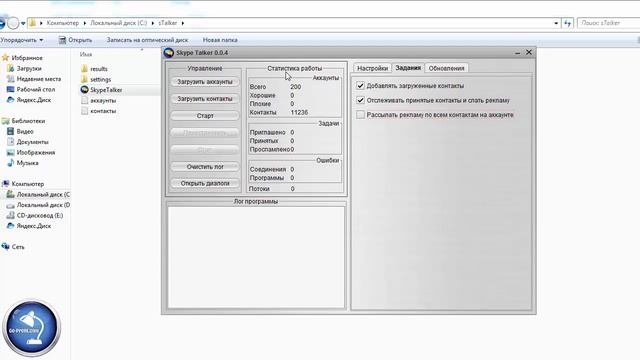
Task: Click Открыть in the Explorer toolbar
Action: coord(76,40)
